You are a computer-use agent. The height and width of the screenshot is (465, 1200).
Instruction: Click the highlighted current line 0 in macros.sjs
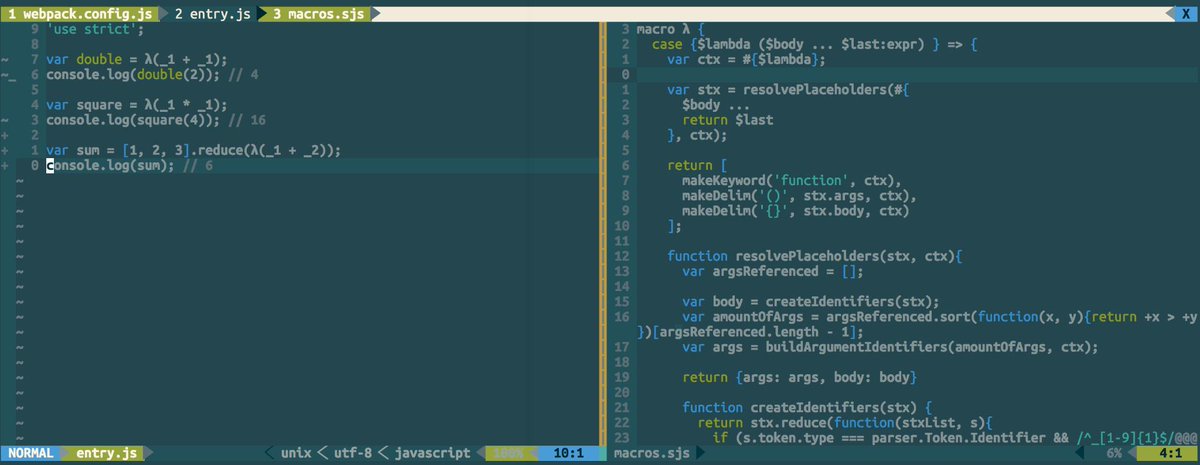902,75
